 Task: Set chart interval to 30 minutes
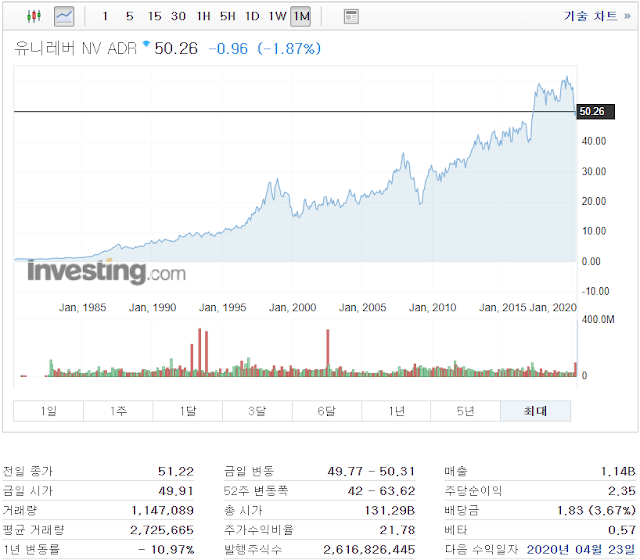click(x=178, y=16)
